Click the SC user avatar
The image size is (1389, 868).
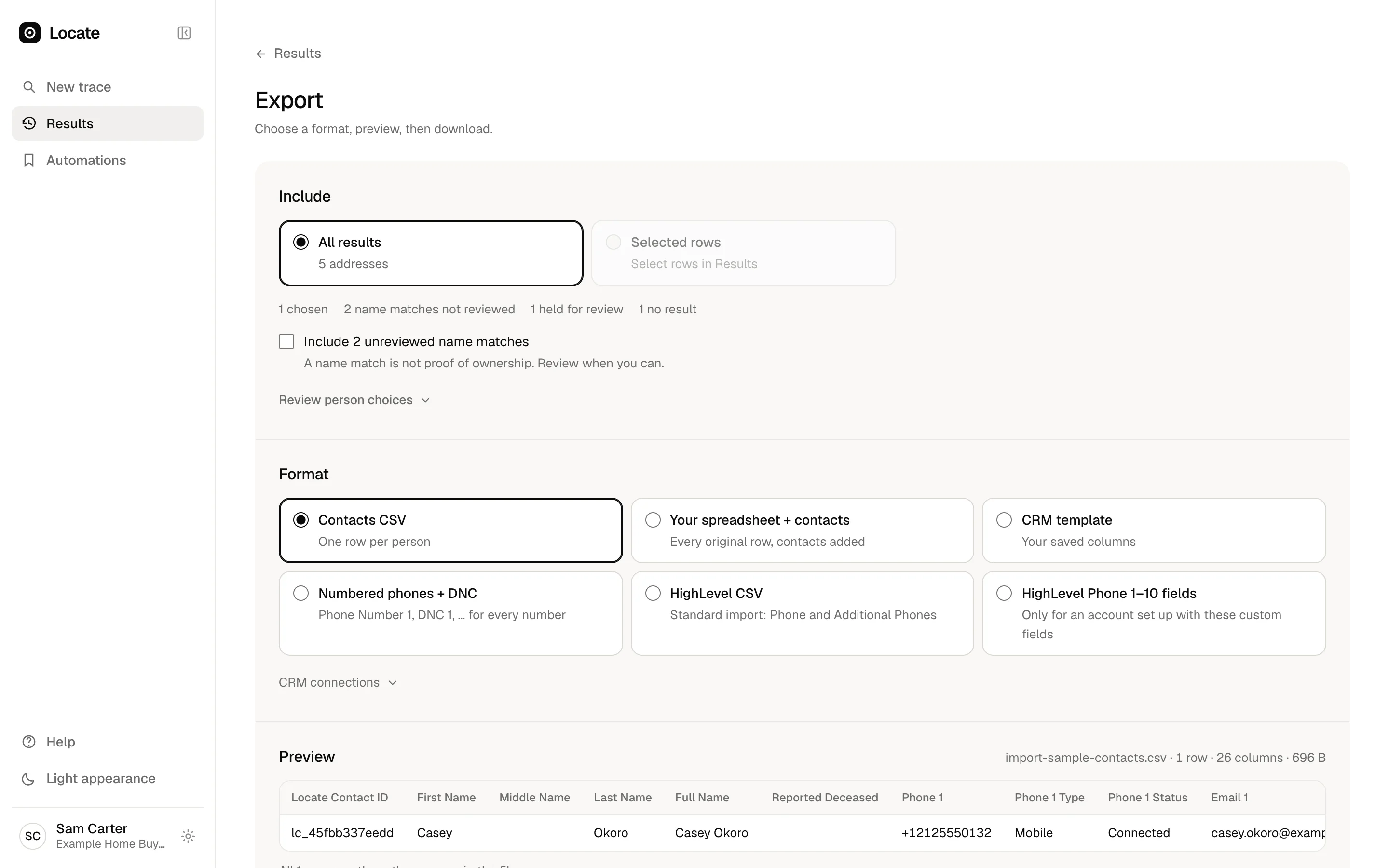click(x=33, y=836)
